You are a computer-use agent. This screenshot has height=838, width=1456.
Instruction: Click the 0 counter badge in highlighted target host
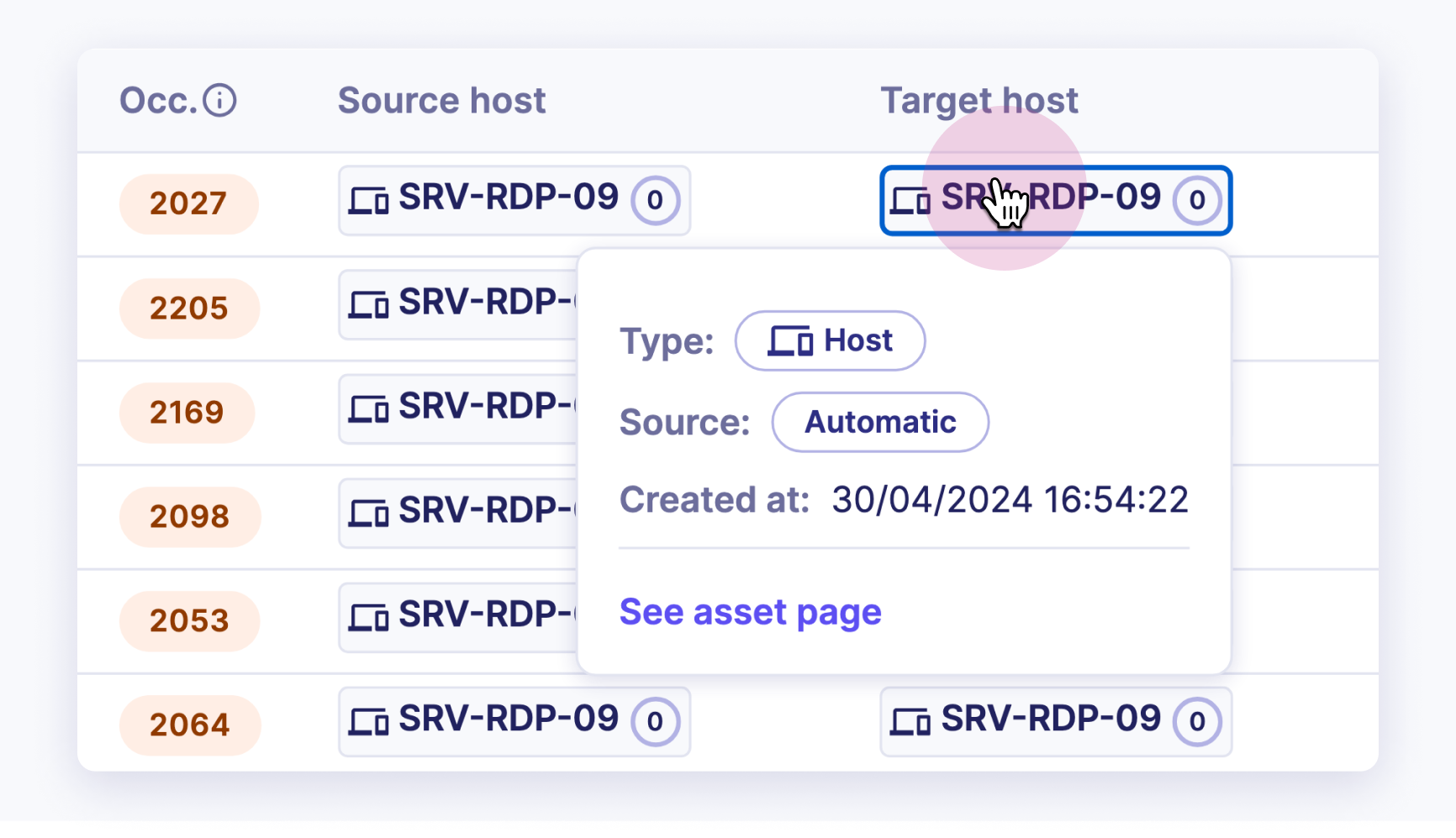1197,201
